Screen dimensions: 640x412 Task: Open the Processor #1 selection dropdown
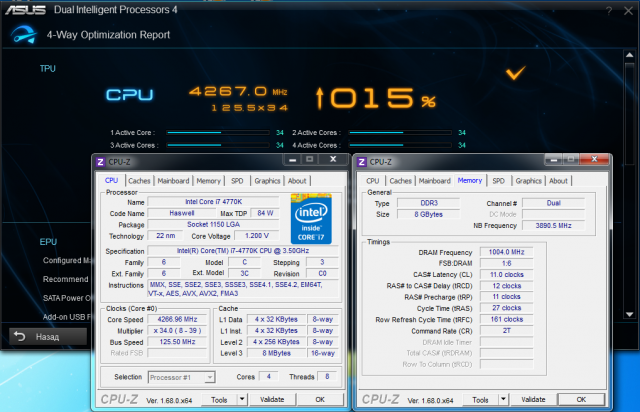pos(181,377)
